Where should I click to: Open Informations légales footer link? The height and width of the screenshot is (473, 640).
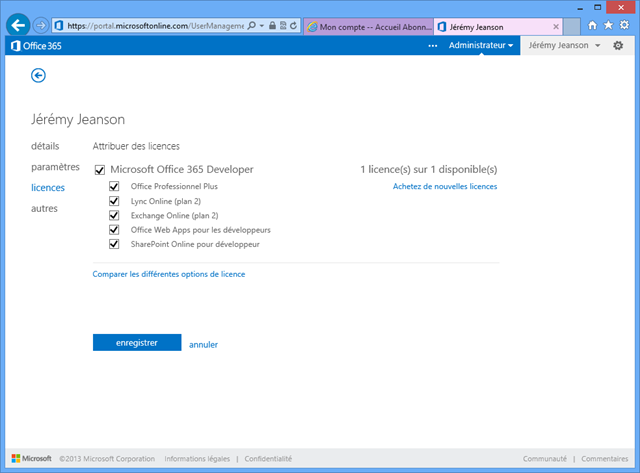pos(197,459)
